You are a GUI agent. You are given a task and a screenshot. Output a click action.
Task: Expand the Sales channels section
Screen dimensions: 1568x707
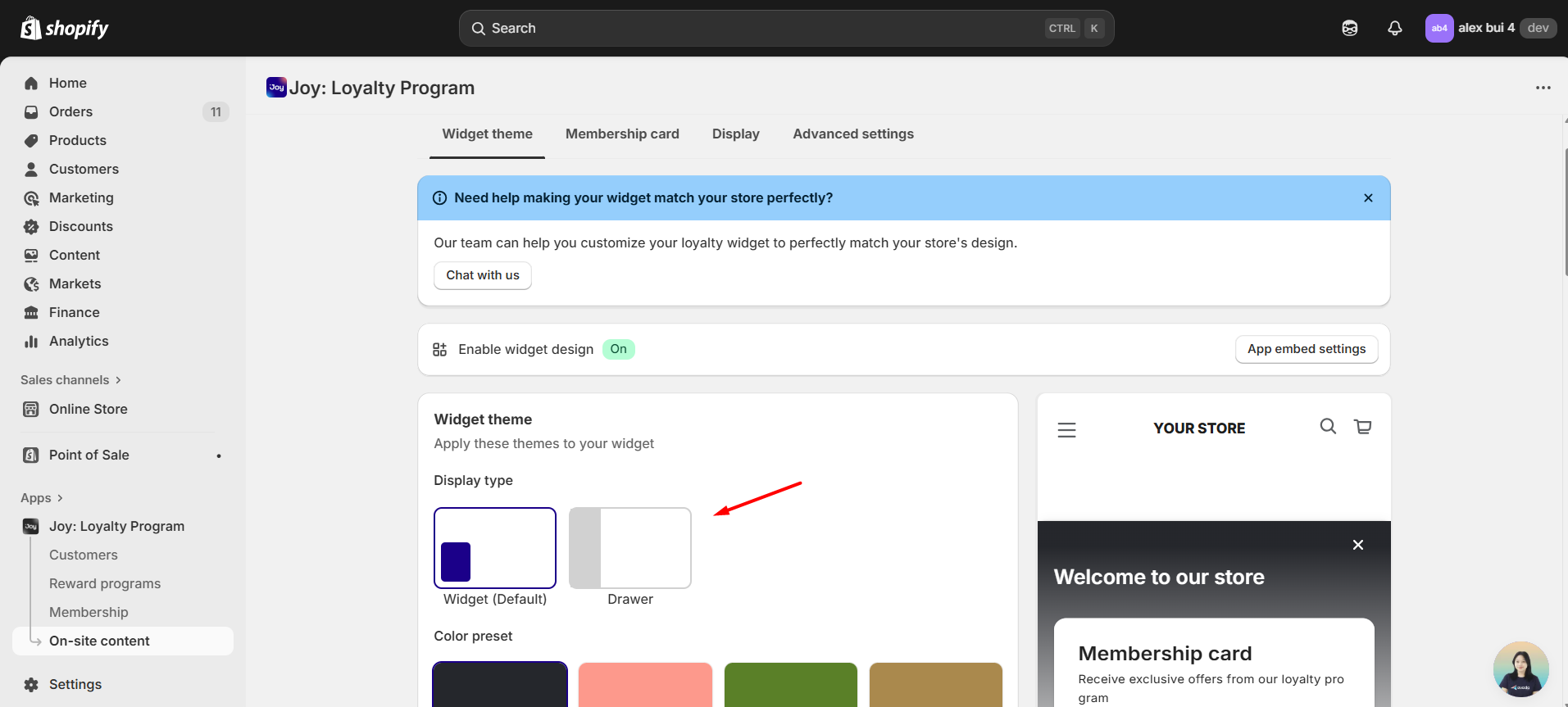(71, 380)
